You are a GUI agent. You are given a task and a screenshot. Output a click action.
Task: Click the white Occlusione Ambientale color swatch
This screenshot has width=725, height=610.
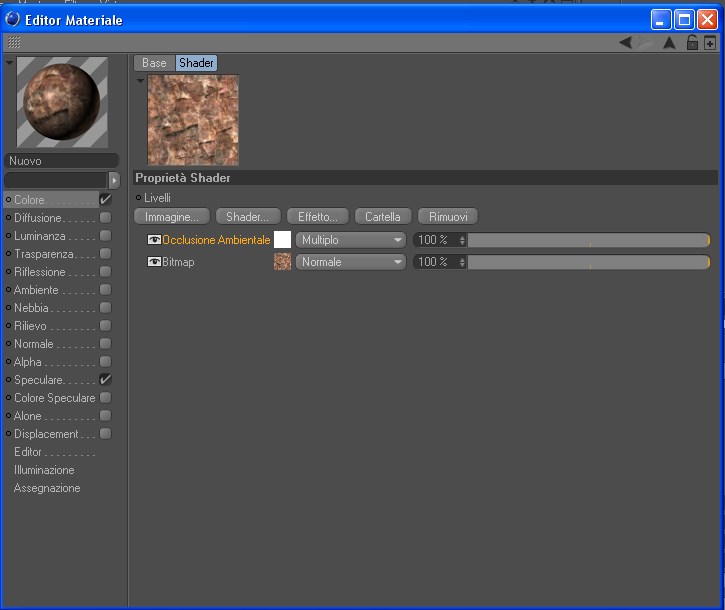(x=282, y=240)
